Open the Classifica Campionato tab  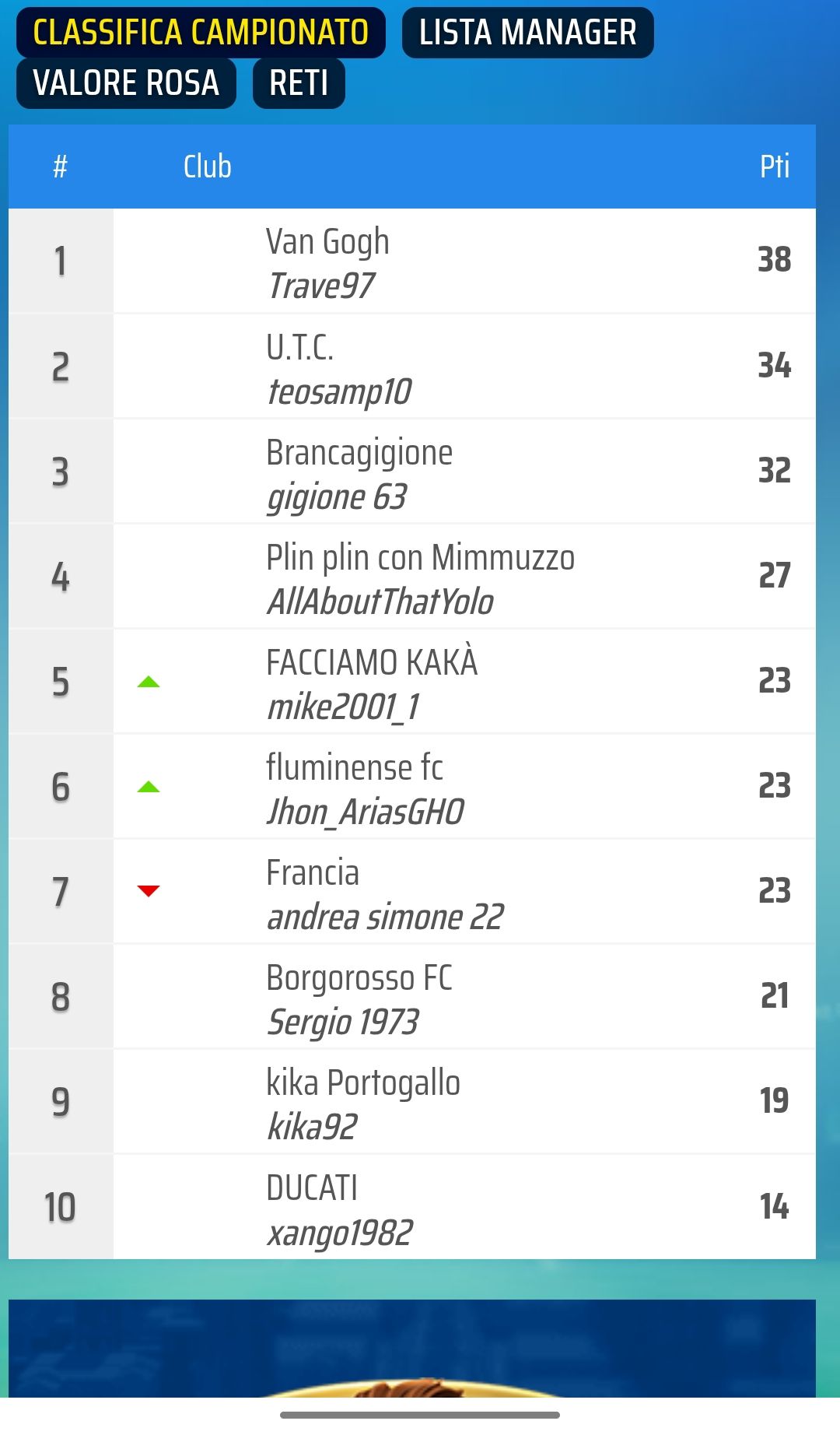[x=201, y=33]
